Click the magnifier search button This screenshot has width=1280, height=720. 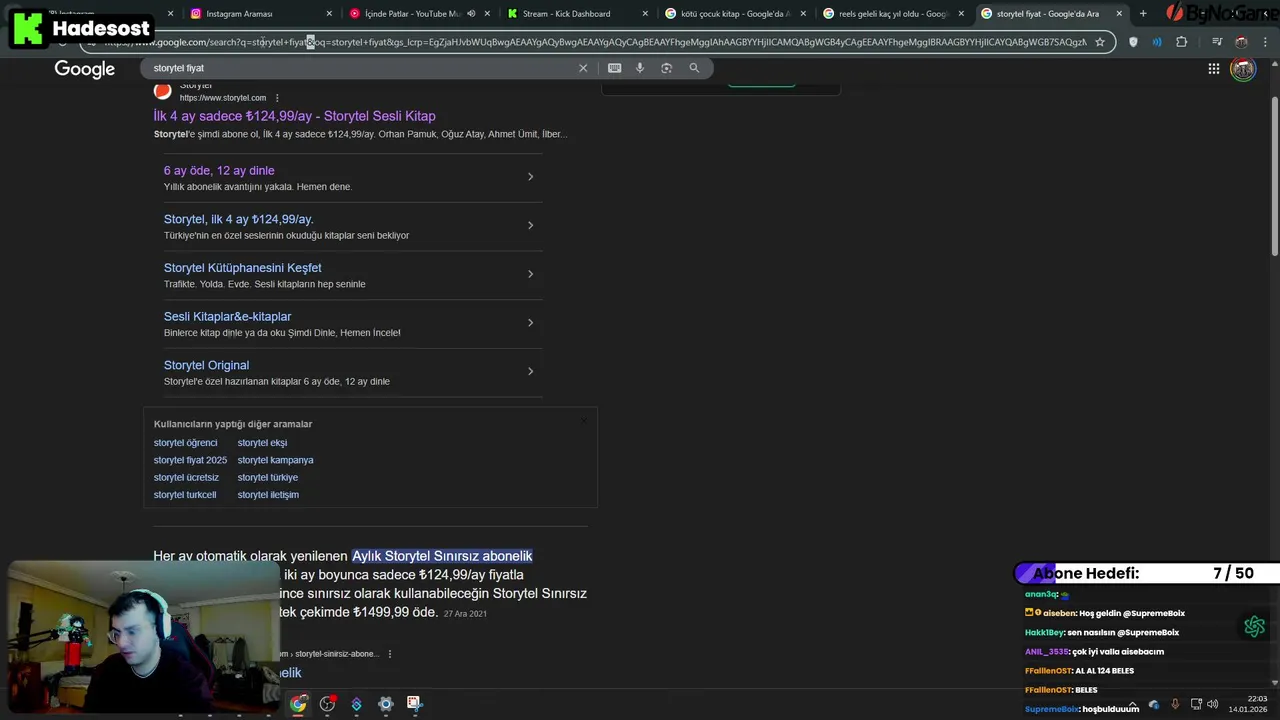694,68
